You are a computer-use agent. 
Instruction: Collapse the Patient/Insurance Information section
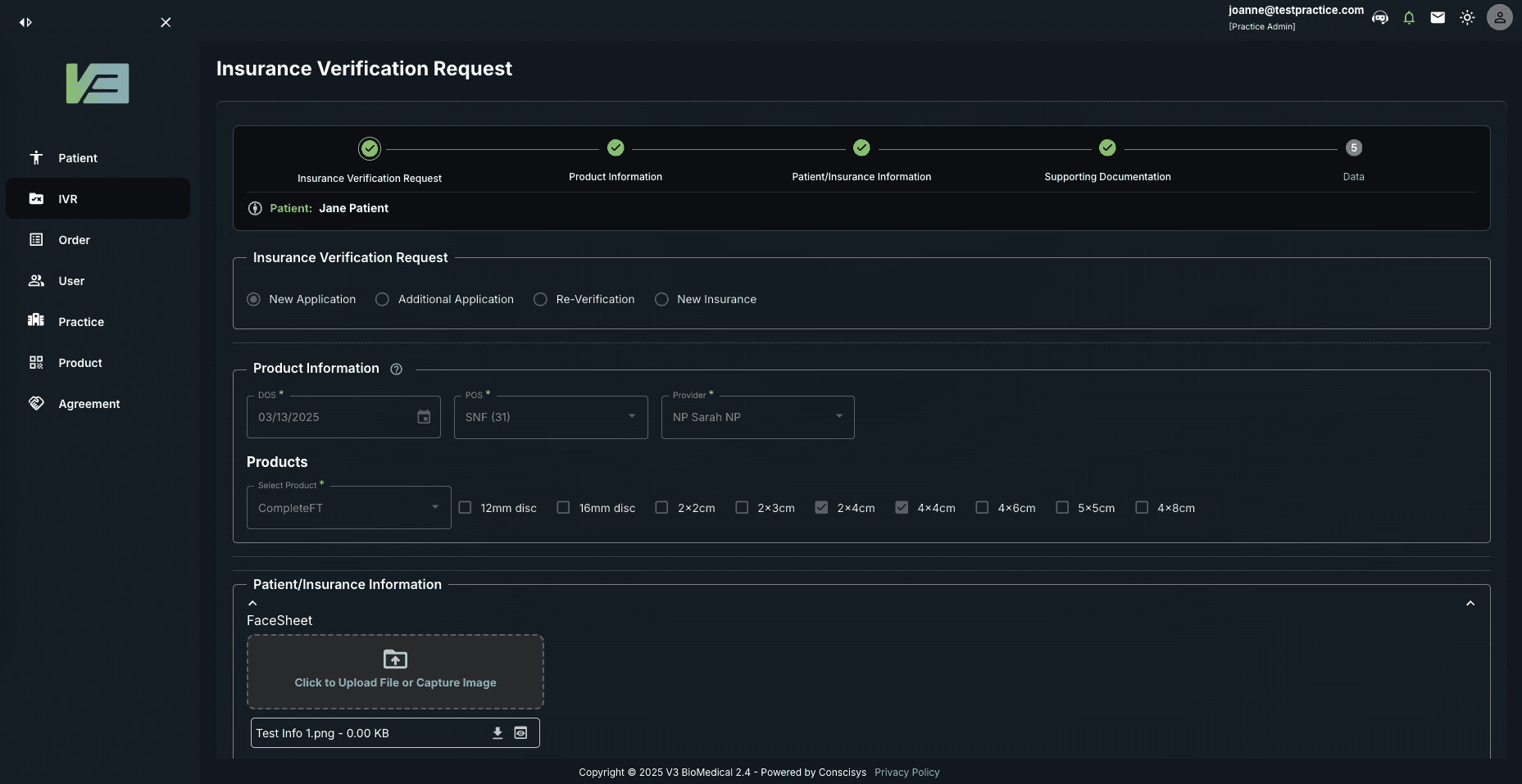pyautogui.click(x=1470, y=603)
